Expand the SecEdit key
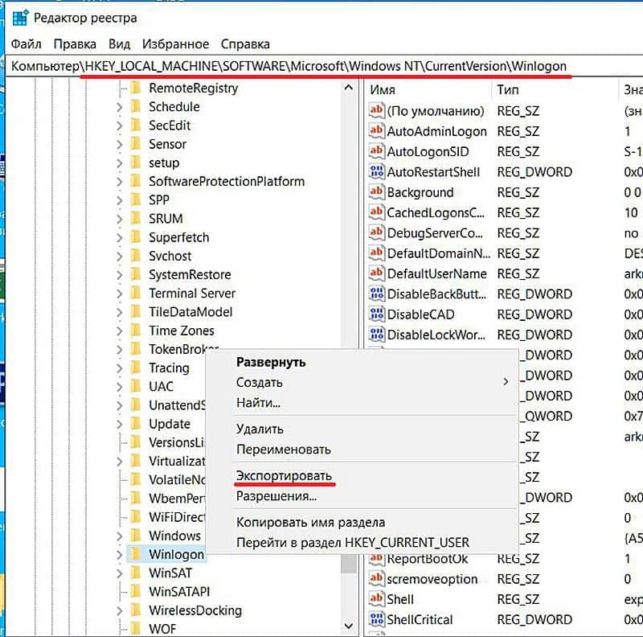 click(119, 126)
